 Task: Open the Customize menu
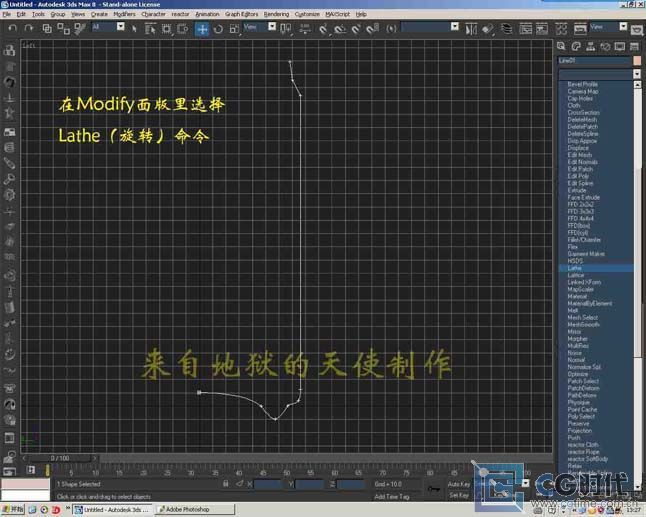[307, 14]
